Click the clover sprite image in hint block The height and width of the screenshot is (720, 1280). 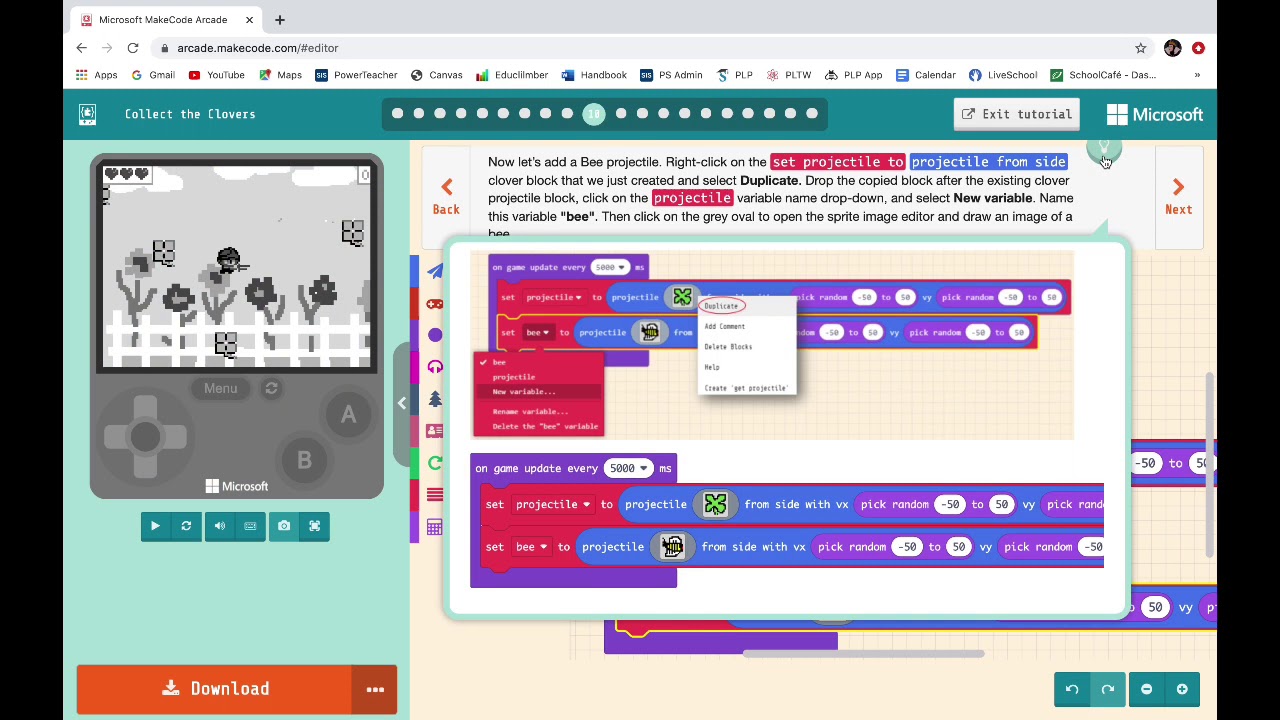(715, 504)
